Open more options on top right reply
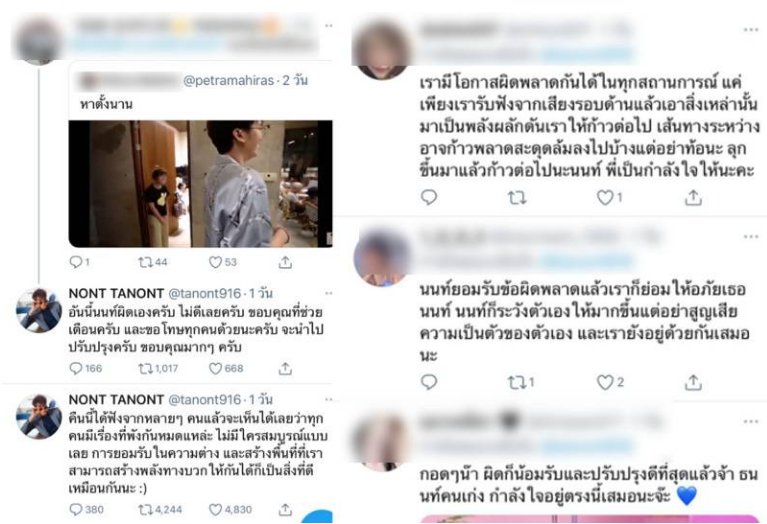Screen dimensions: 767x524 click(750, 30)
